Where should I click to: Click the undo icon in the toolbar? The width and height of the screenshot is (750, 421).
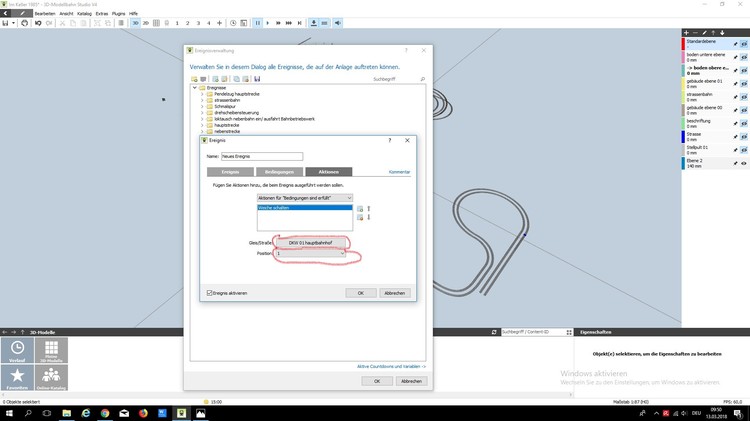(x=38, y=23)
